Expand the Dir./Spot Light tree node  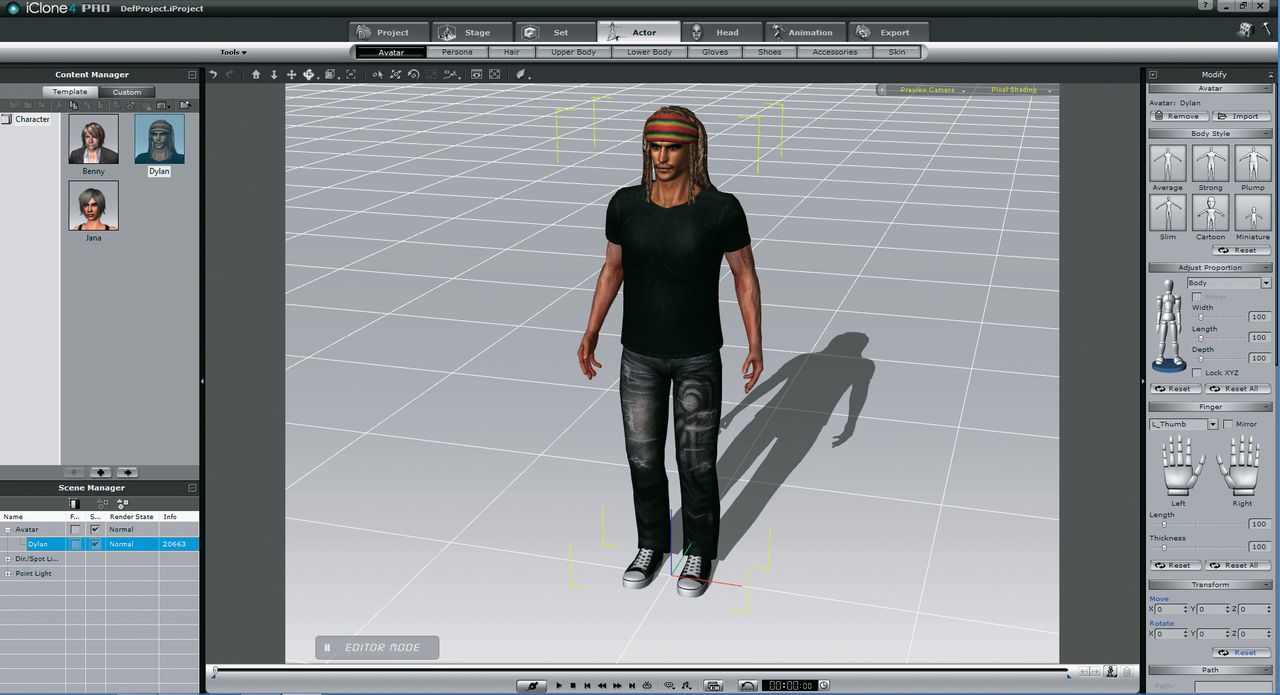click(8, 559)
